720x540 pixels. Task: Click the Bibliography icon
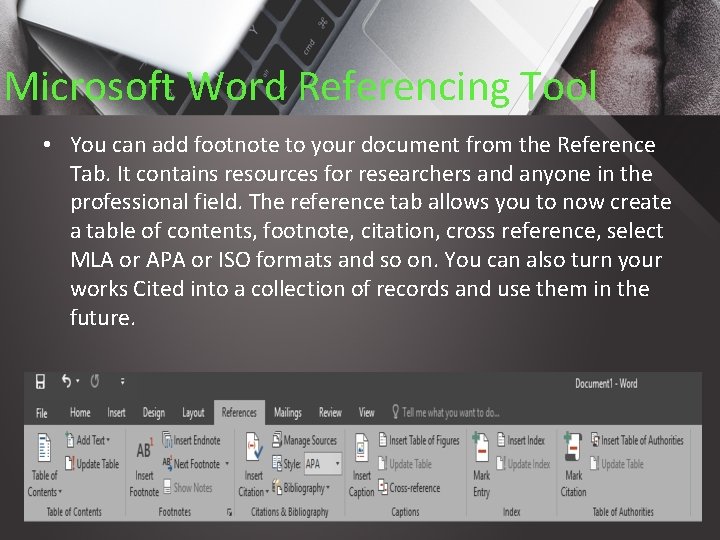tap(277, 487)
